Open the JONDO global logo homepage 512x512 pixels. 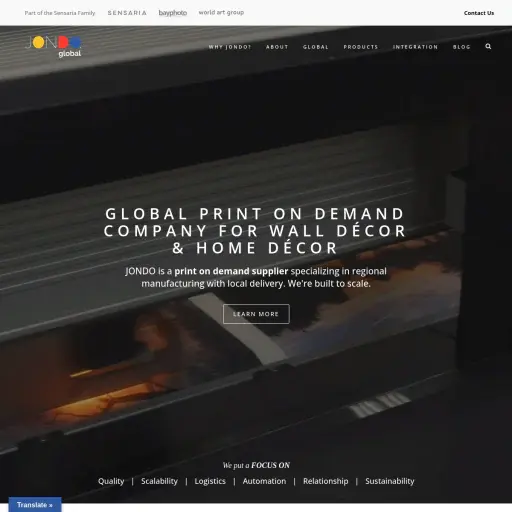[53, 47]
